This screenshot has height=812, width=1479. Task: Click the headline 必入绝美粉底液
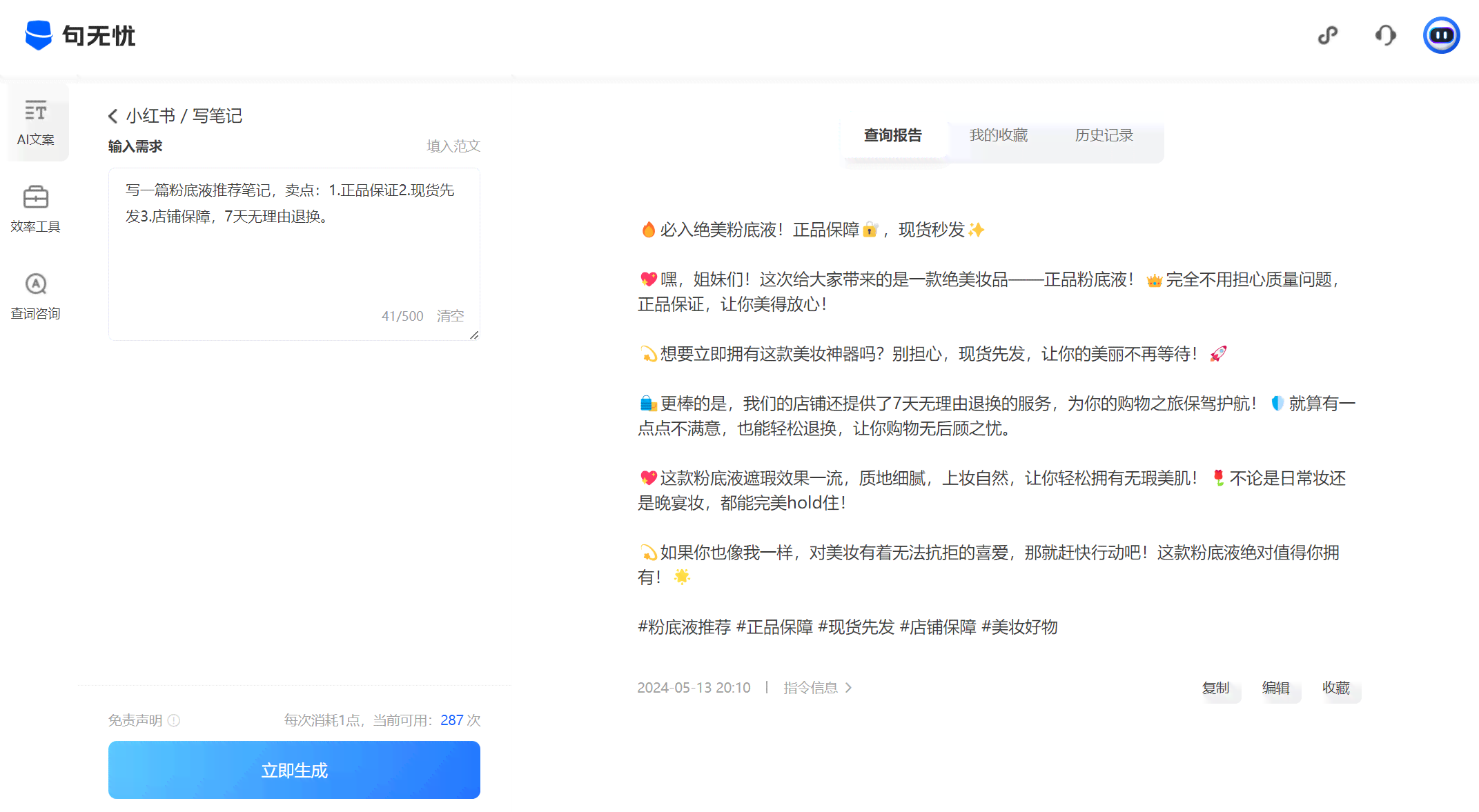812,230
